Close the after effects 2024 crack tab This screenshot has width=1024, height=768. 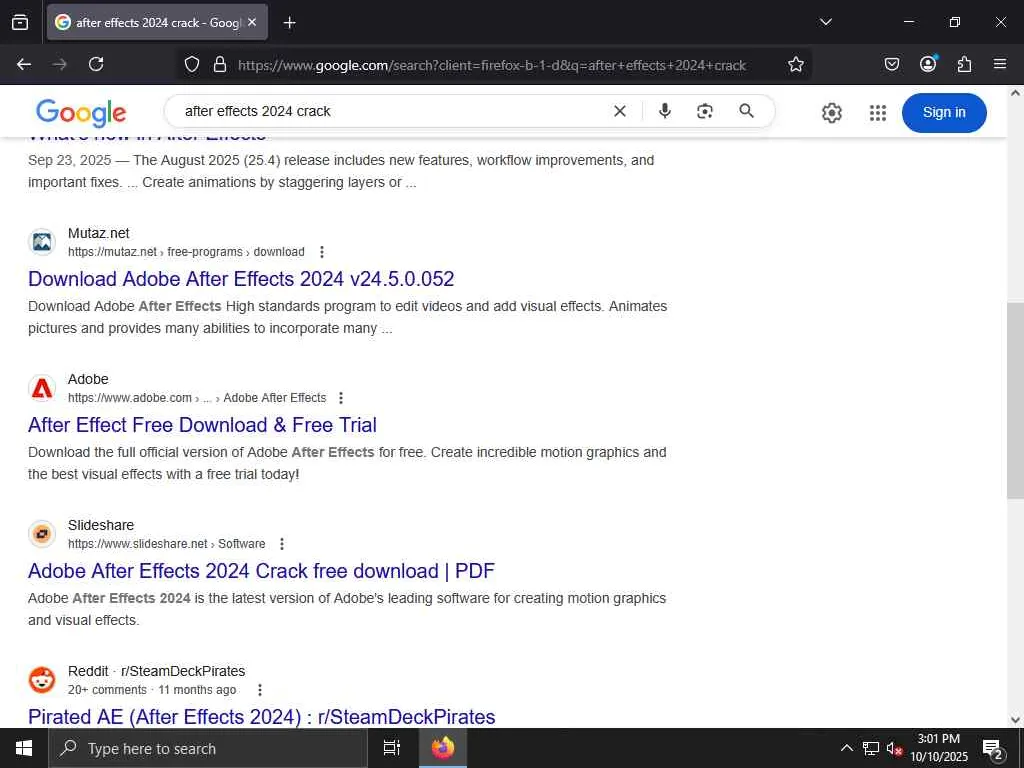(252, 22)
